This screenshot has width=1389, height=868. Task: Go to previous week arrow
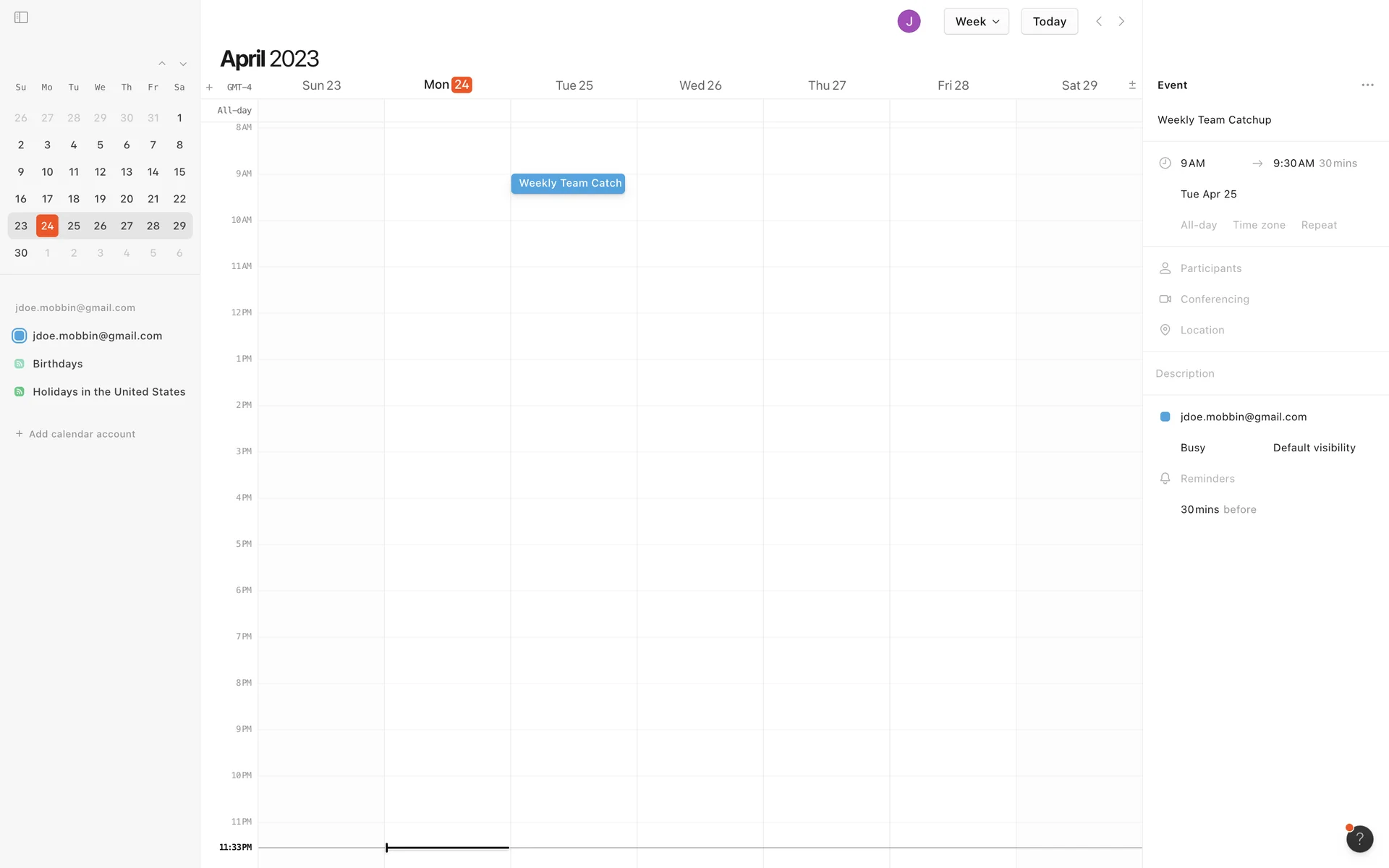point(1099,22)
